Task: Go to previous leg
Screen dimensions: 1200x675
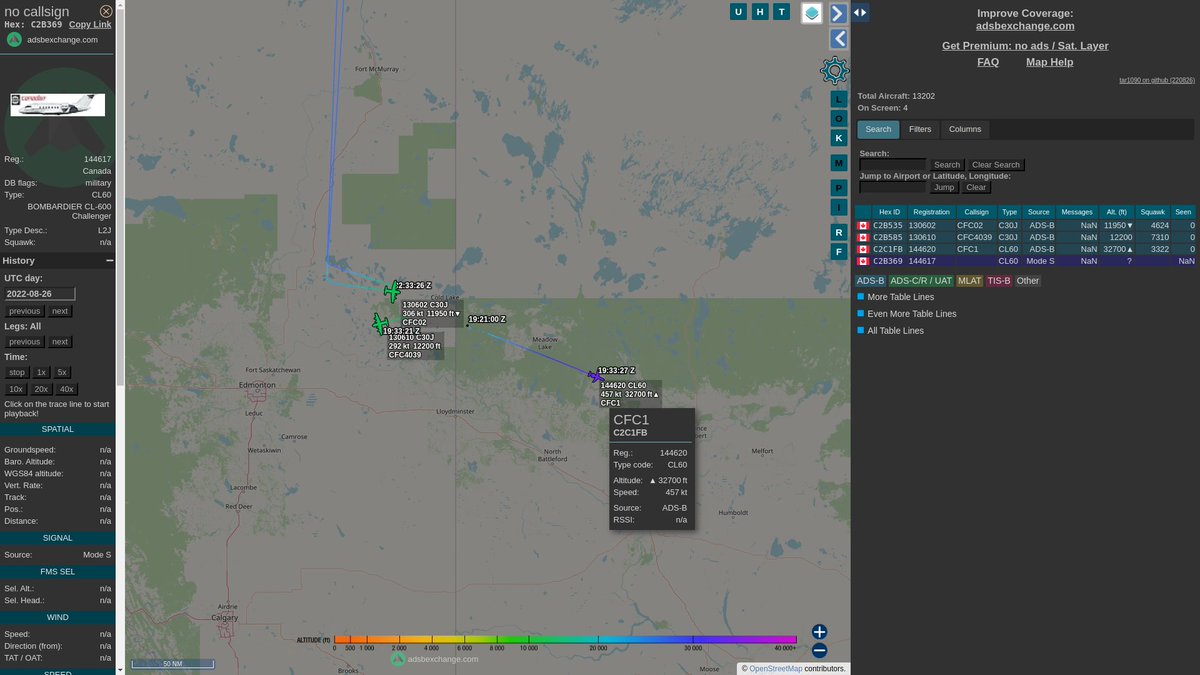Action: 25,342
